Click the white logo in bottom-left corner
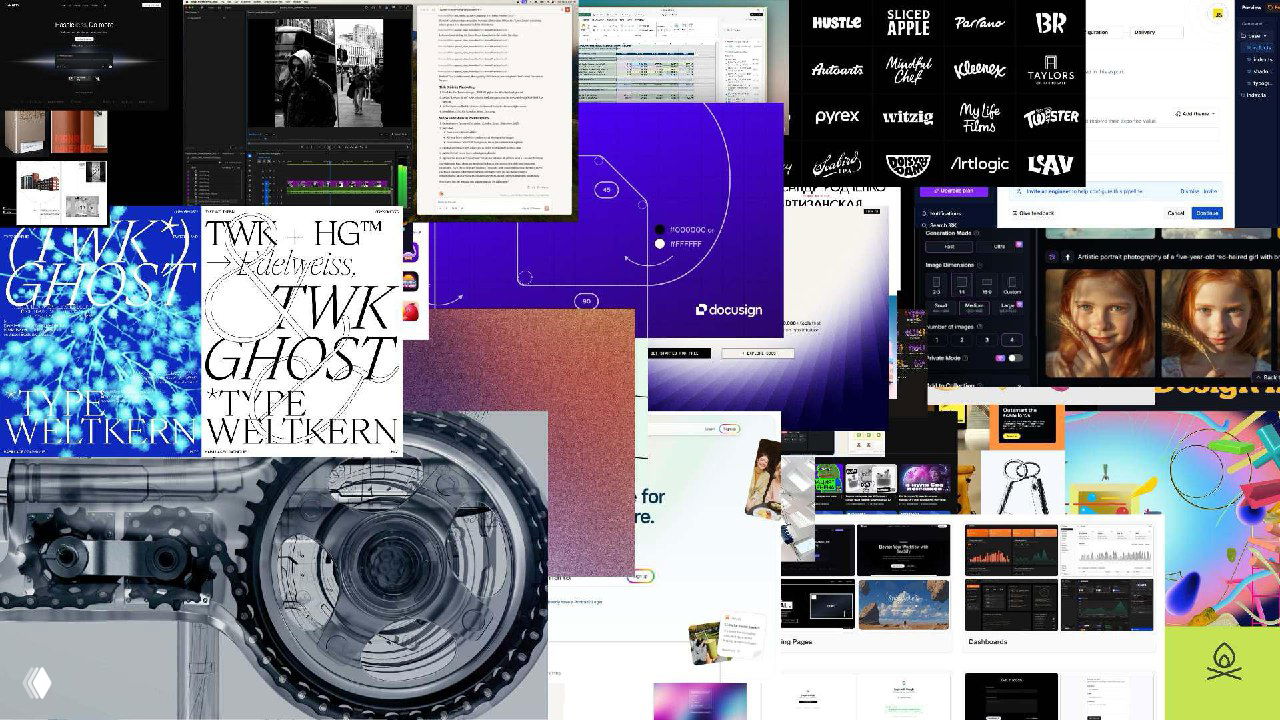The width and height of the screenshot is (1280, 720). [x=37, y=682]
